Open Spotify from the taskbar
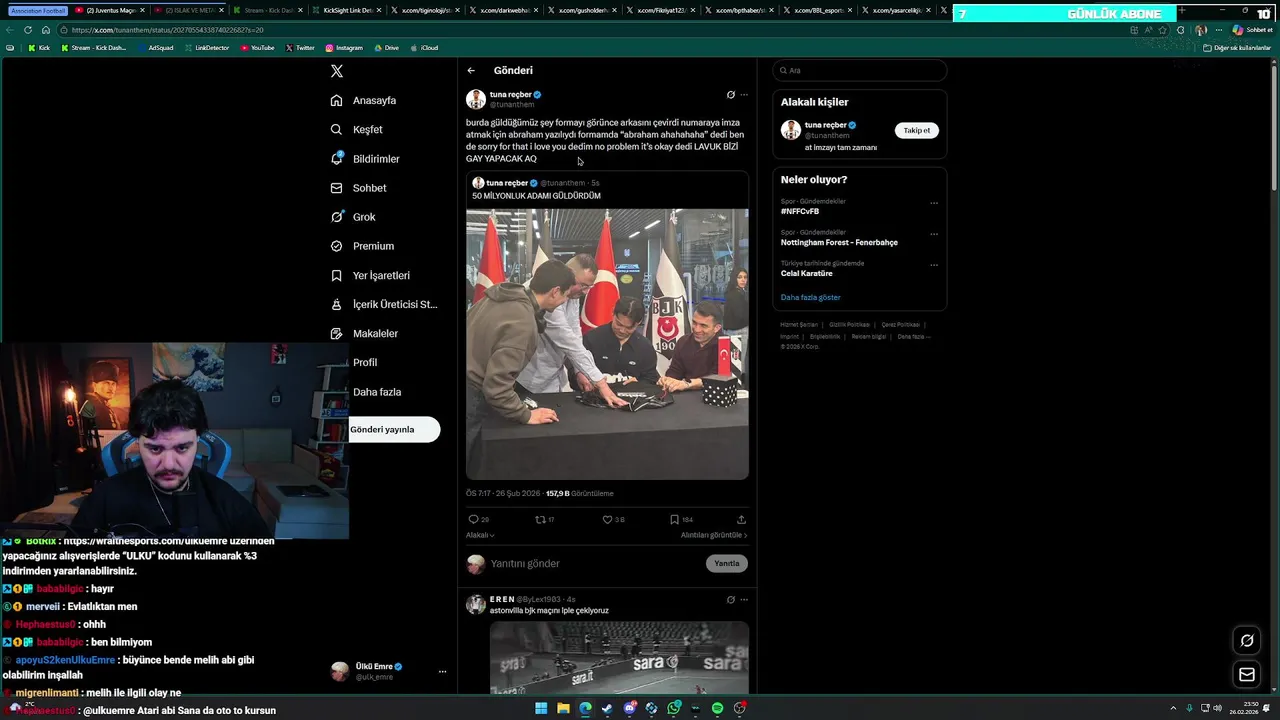 [717, 708]
